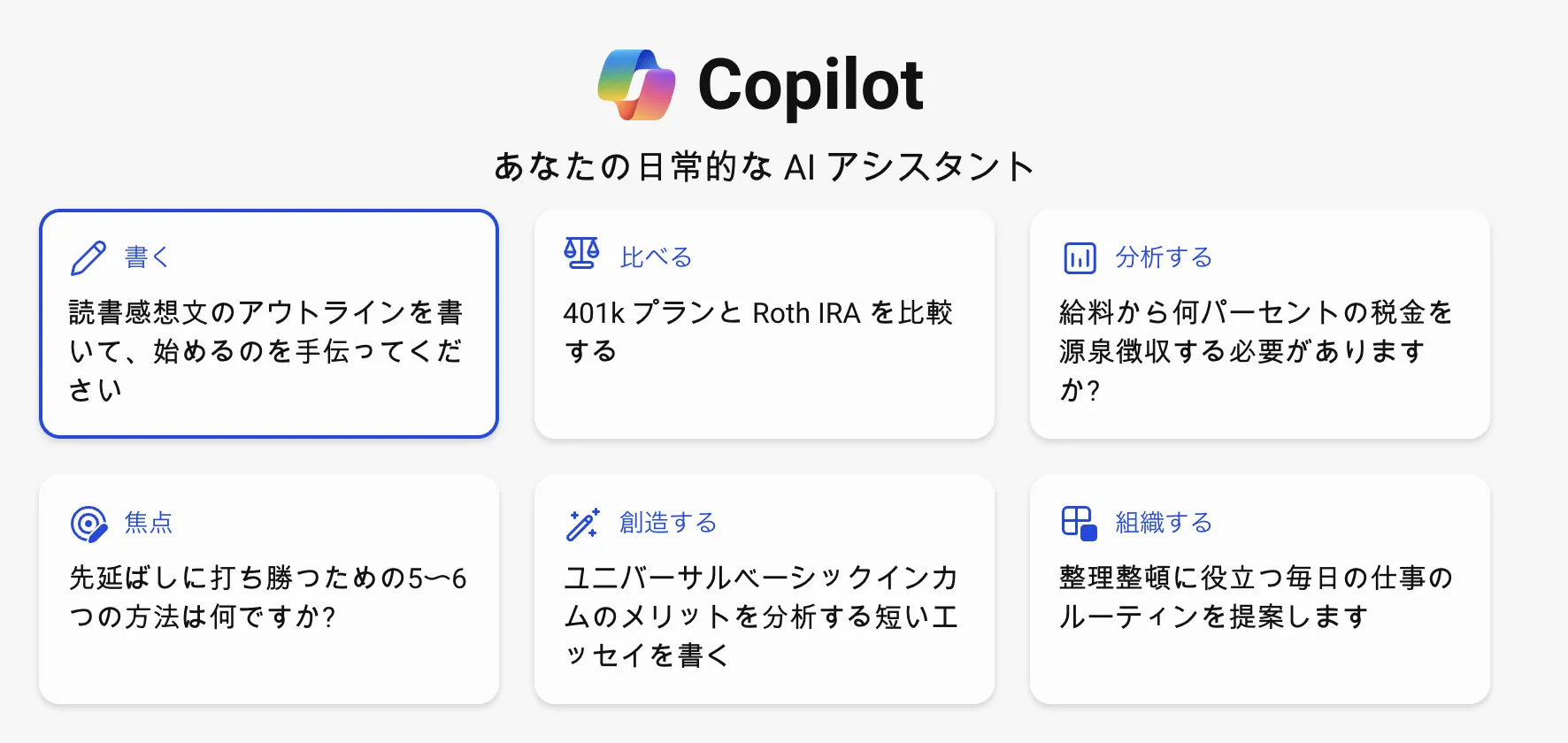The image size is (1568, 743).
Task: Click the 書く category label
Action: pyautogui.click(x=148, y=257)
